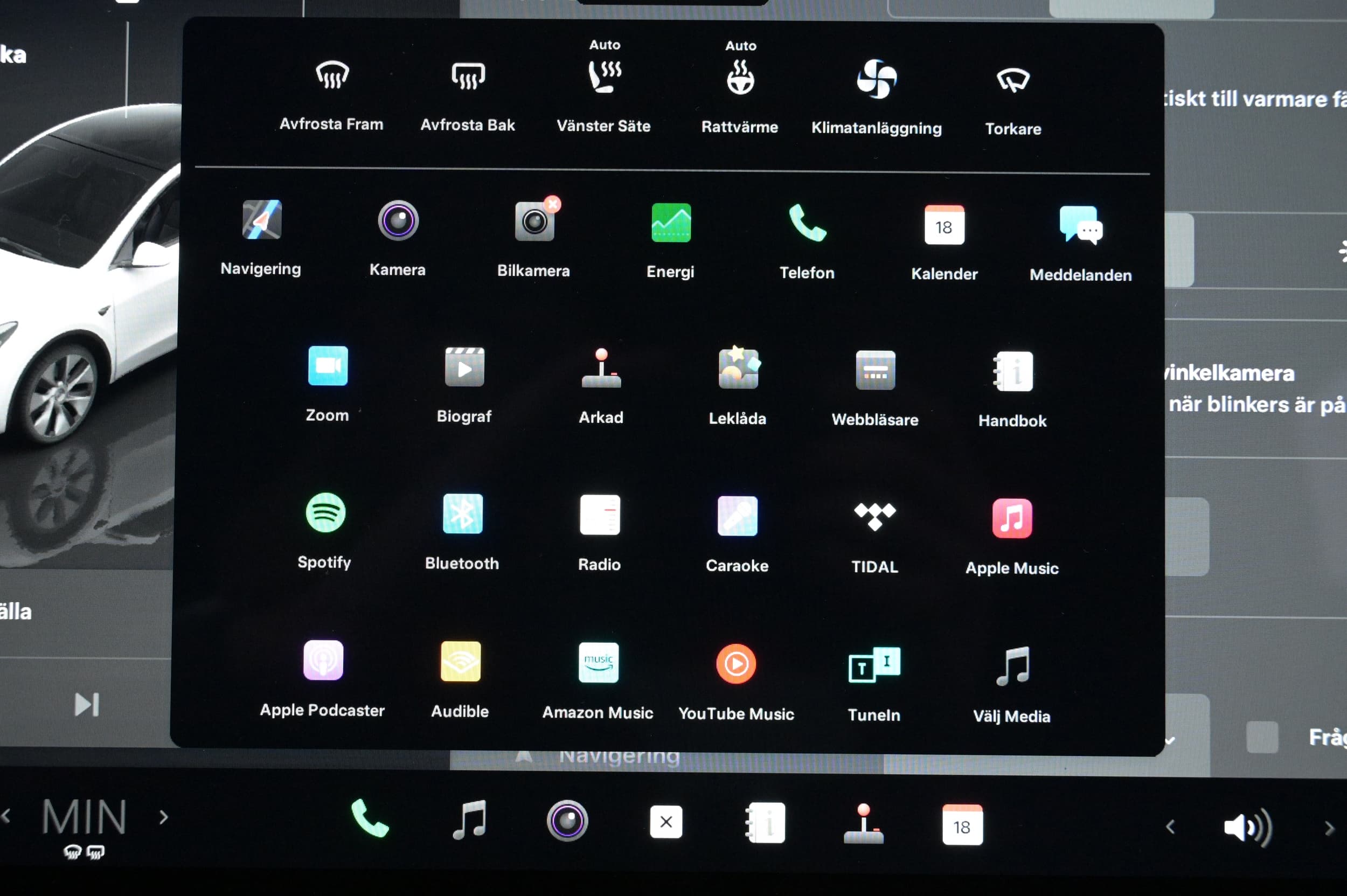Image resolution: width=1347 pixels, height=896 pixels.
Task: Open the Kalender app
Action: (945, 243)
